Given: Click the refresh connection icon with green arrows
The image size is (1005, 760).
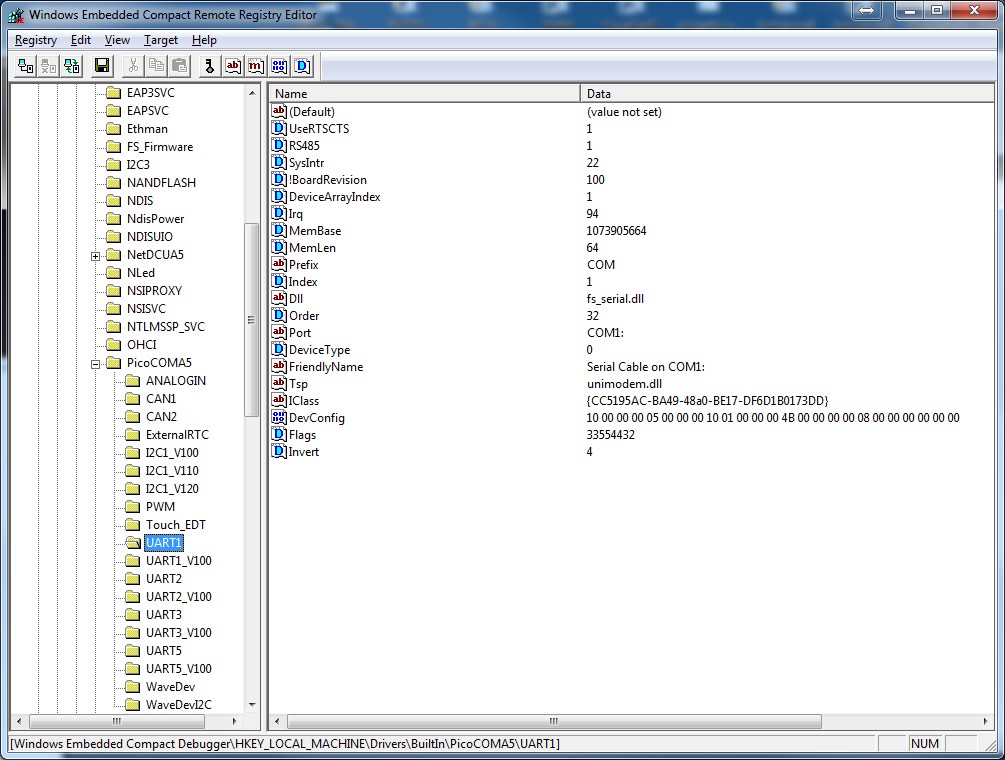Looking at the screenshot, I should [x=72, y=66].
